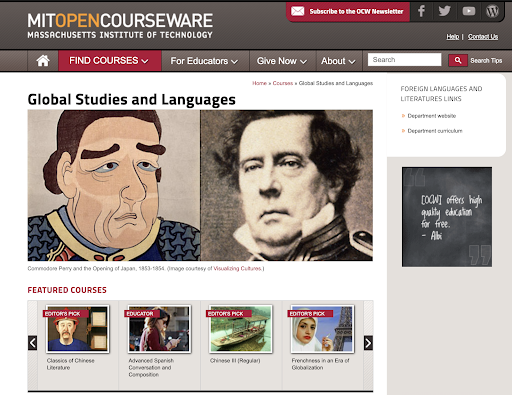Click the Massachusetts Institute of Technology text
Image resolution: width=512 pixels, height=395 pixels.
120,35
